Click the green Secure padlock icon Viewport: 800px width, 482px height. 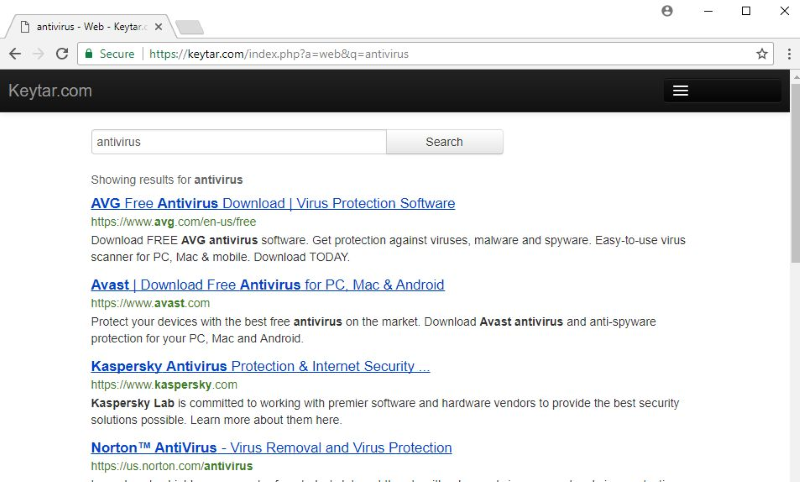[x=89, y=54]
